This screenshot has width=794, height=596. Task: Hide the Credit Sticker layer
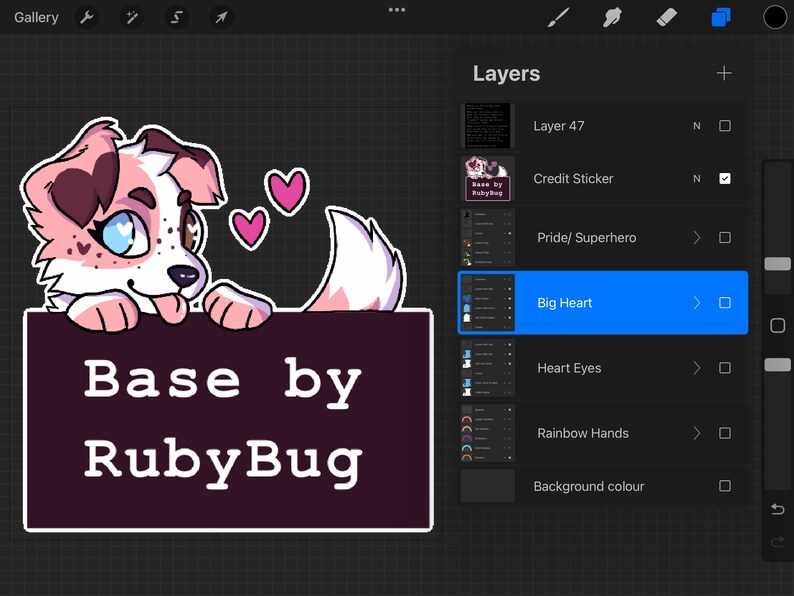[x=725, y=178]
